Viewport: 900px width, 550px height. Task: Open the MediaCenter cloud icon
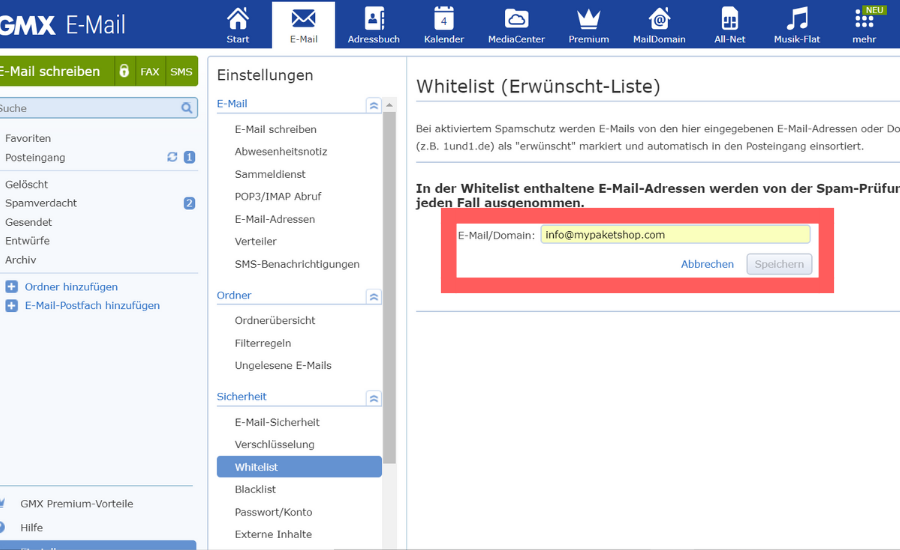click(x=516, y=19)
